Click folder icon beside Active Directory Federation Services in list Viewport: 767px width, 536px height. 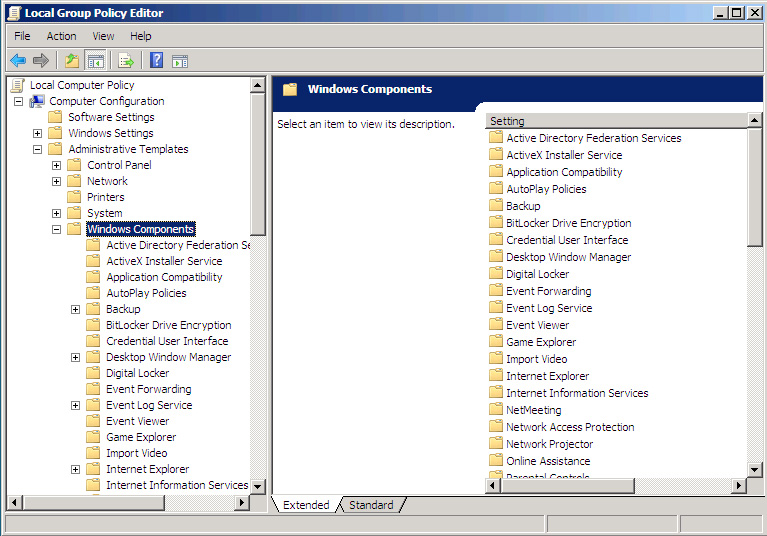tap(496, 137)
